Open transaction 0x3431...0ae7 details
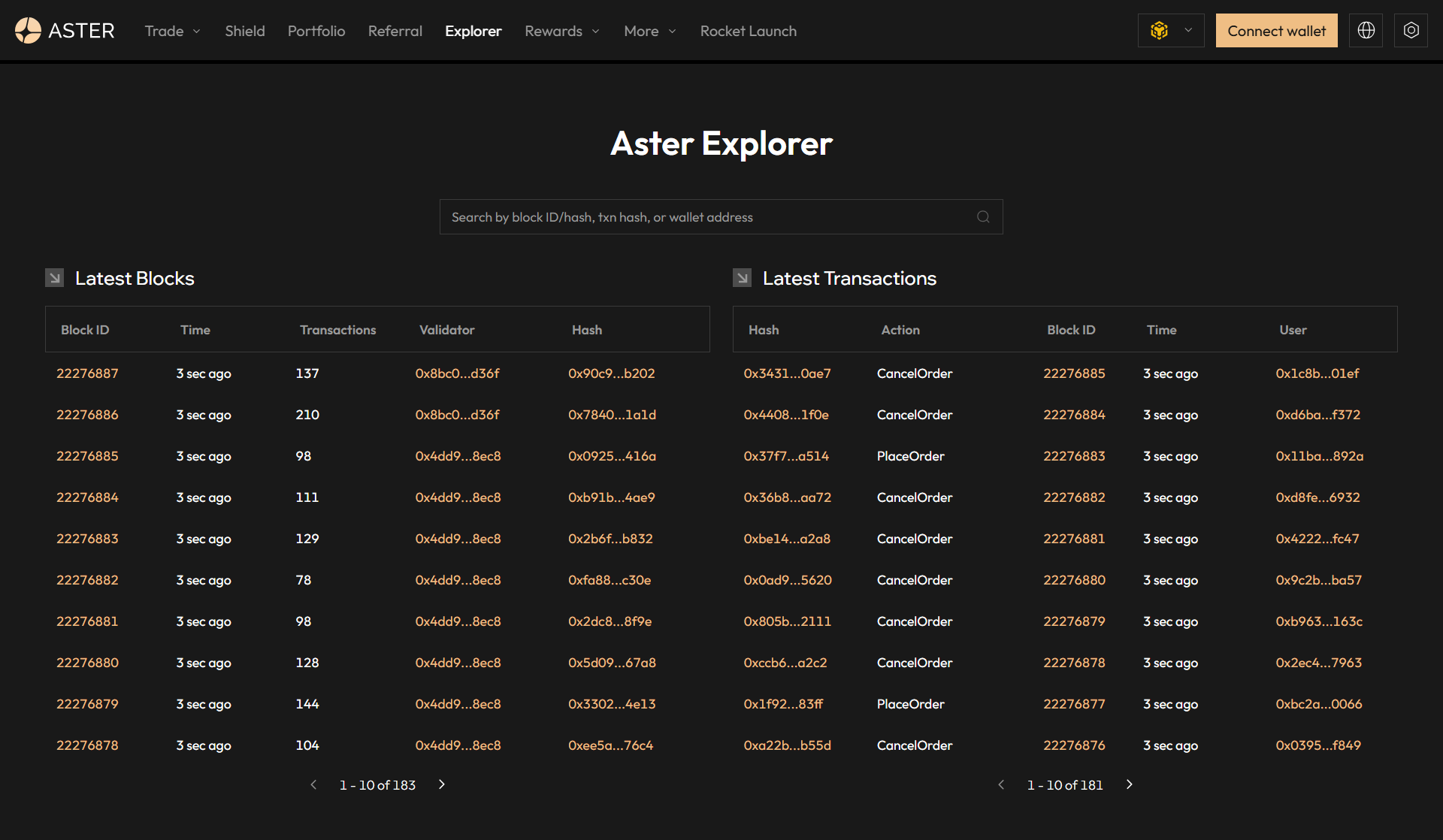Screen dimensions: 1443x840 pyautogui.click(x=787, y=373)
